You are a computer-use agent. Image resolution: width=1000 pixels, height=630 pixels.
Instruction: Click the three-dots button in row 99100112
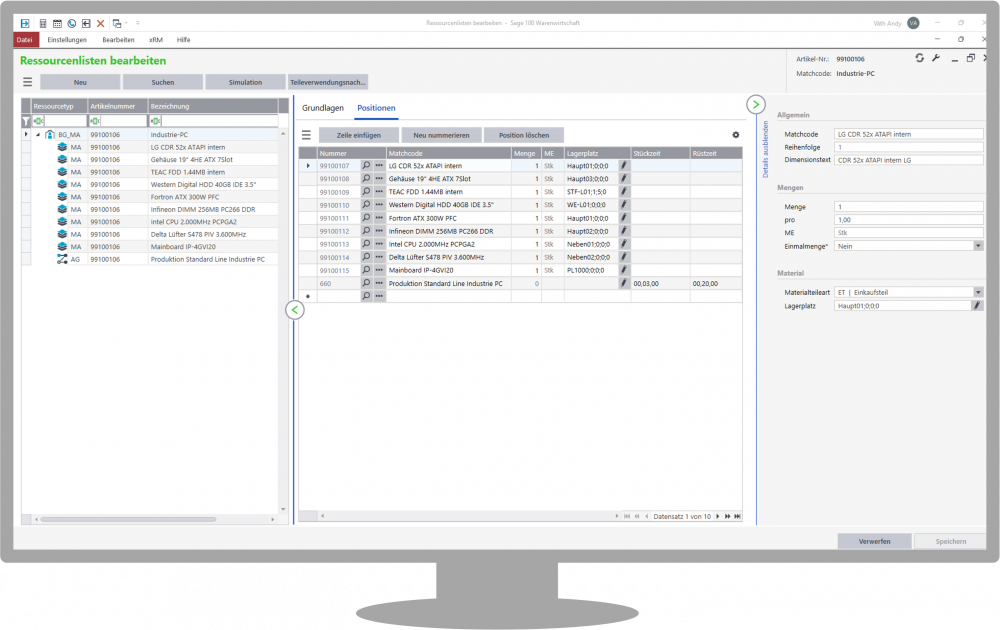(x=379, y=231)
